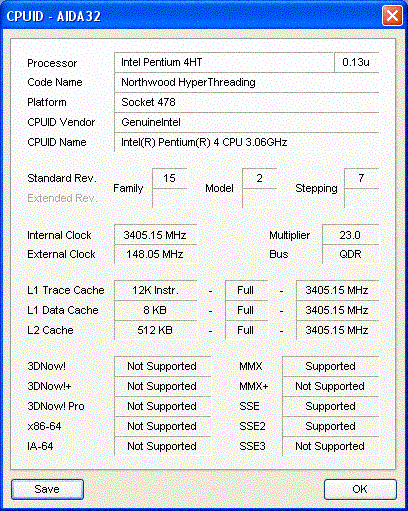The height and width of the screenshot is (511, 408).
Task: Click the SSE2 Supported value
Action: (x=330, y=426)
